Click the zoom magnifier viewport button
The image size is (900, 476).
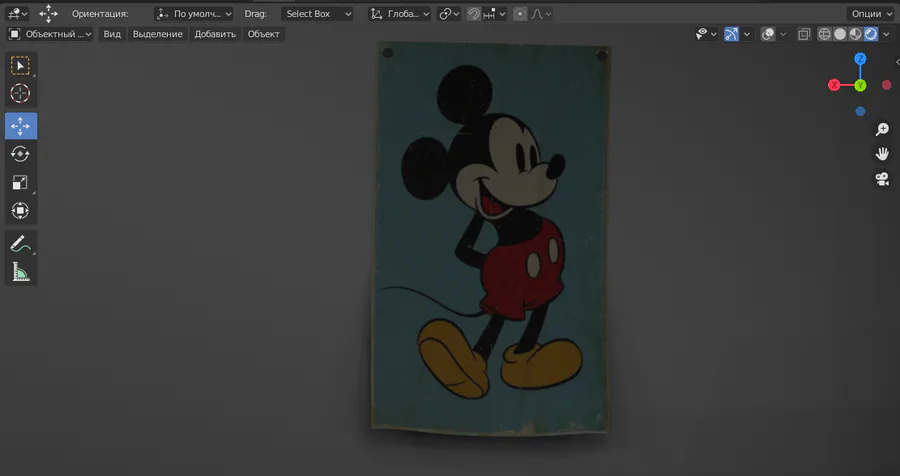pyautogui.click(x=882, y=129)
